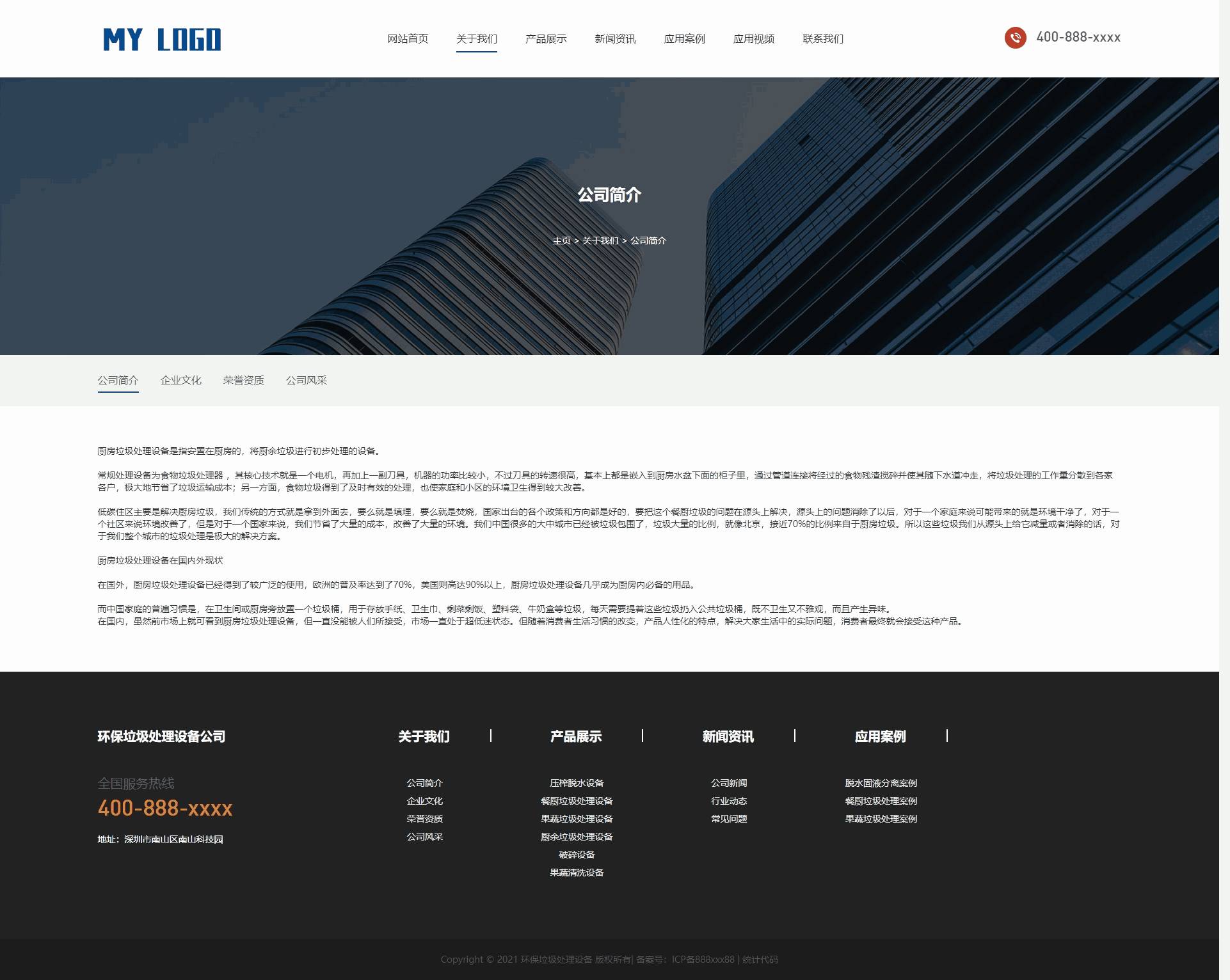Select 应用案例 in the header menu
This screenshot has width=1230, height=980.
[x=684, y=39]
